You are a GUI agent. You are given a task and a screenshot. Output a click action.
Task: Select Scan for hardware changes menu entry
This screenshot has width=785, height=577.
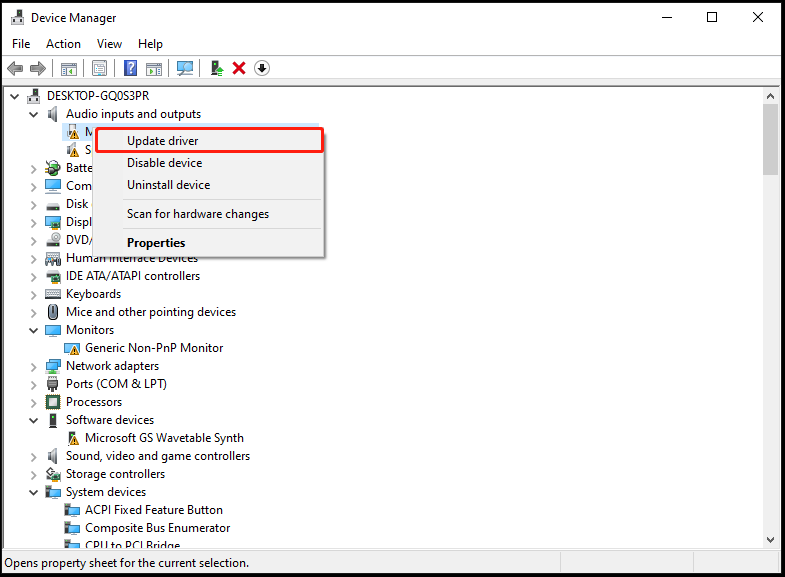coord(209,214)
